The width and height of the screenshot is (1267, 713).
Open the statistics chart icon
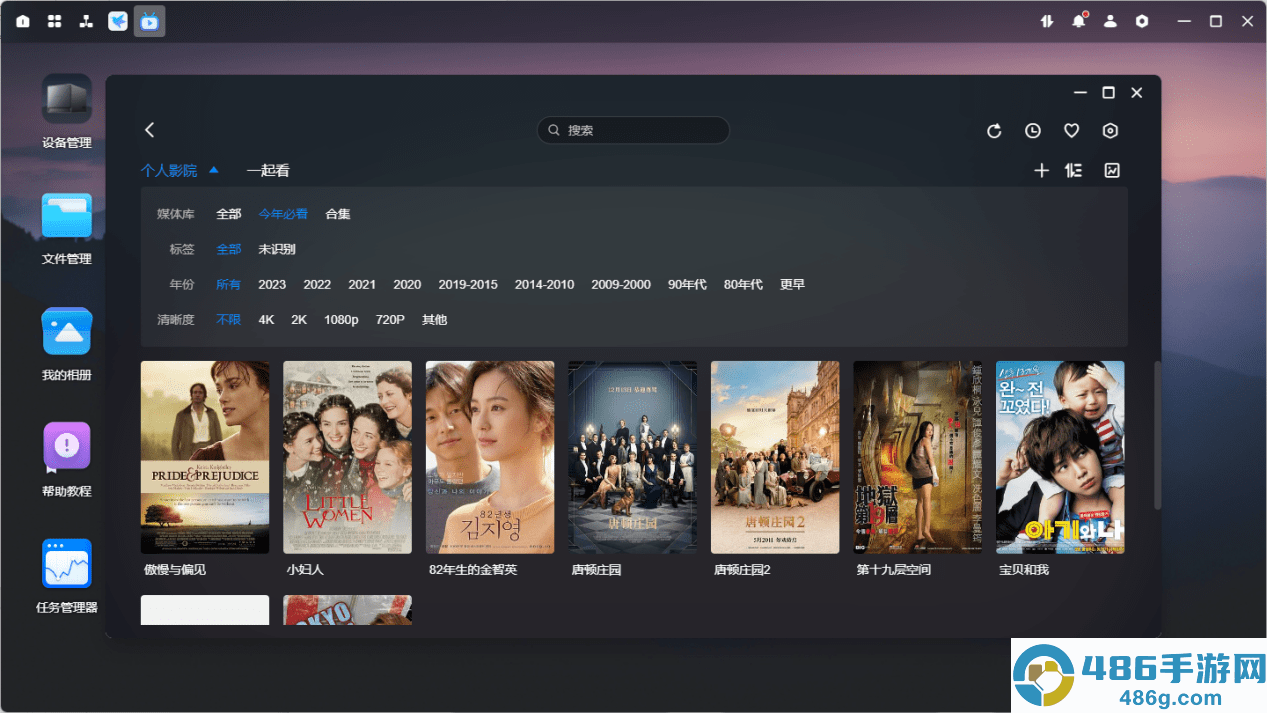coord(1112,171)
